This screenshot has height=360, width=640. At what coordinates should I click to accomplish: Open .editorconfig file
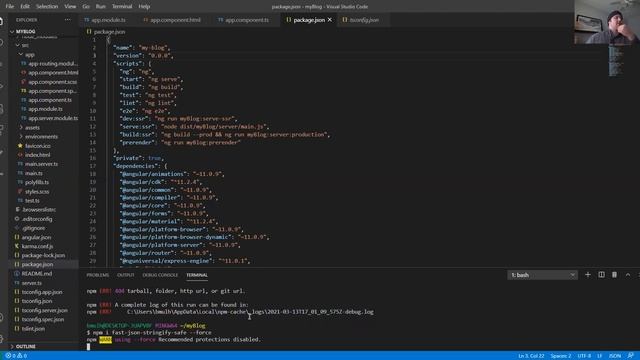[37, 219]
